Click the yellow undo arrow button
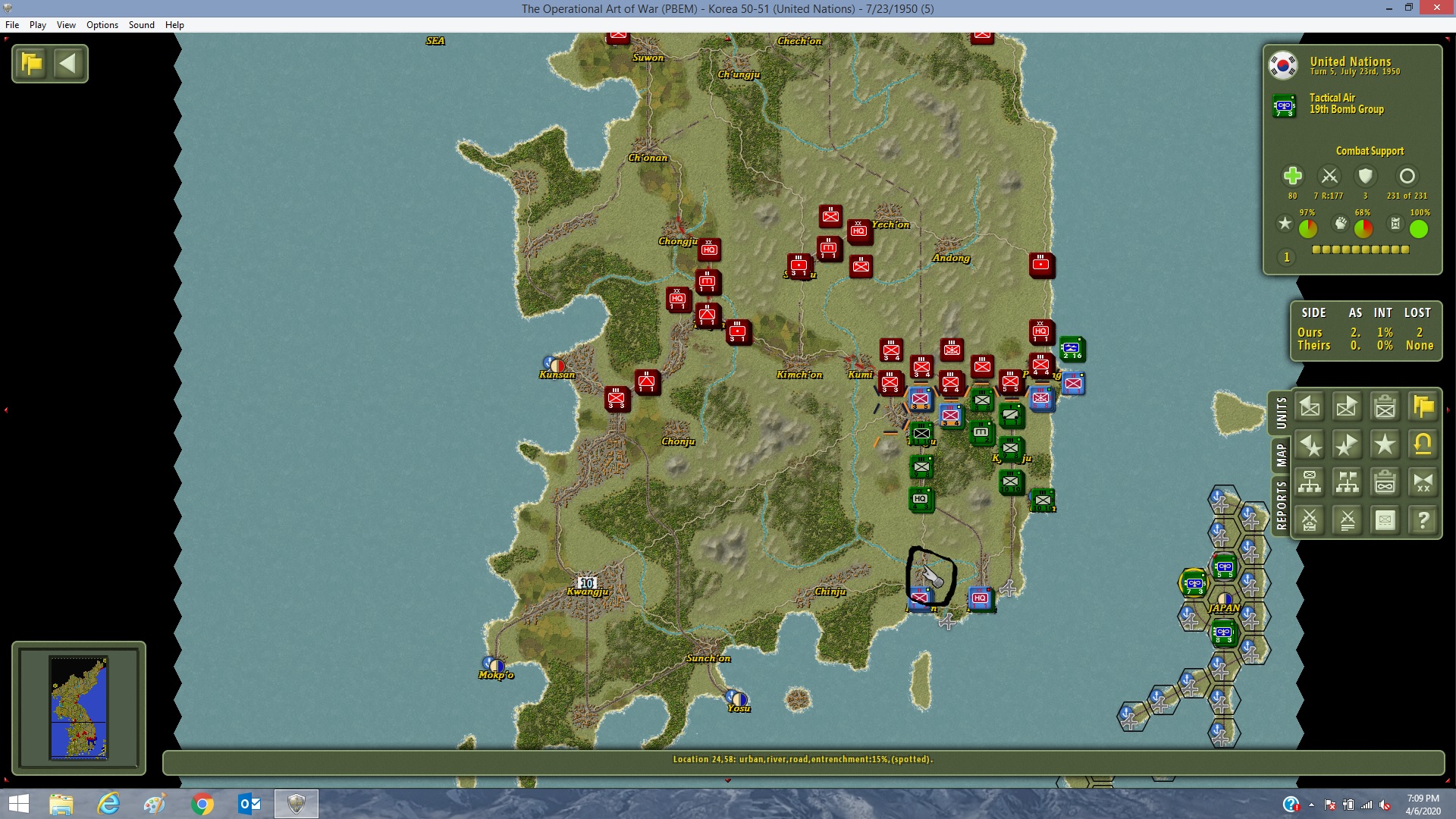1456x819 pixels. [1423, 445]
